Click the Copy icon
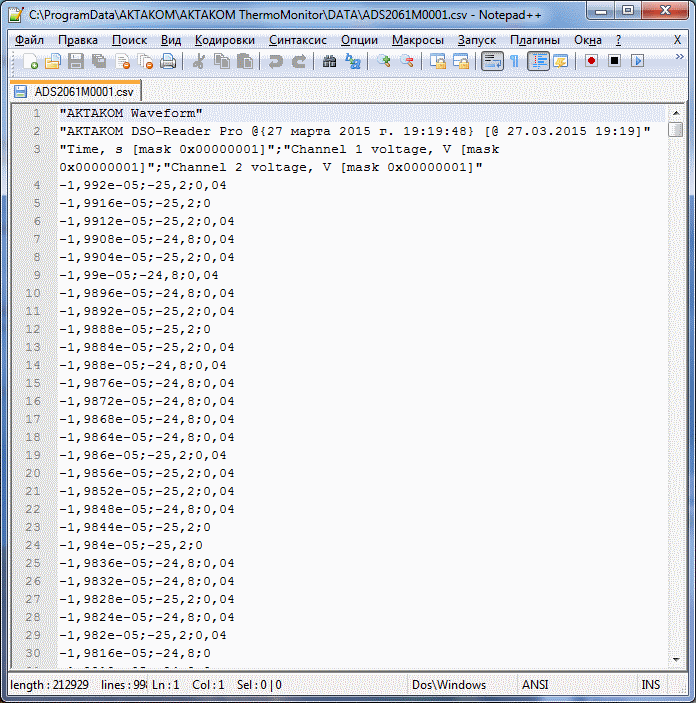Image resolution: width=696 pixels, height=703 pixels. [222, 61]
